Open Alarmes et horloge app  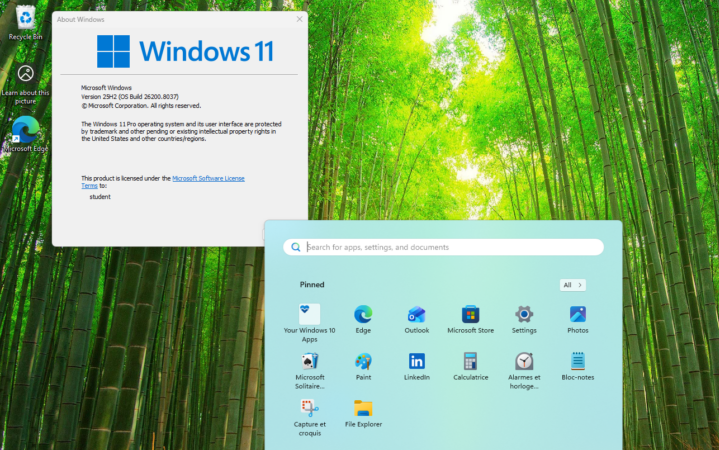(x=524, y=371)
